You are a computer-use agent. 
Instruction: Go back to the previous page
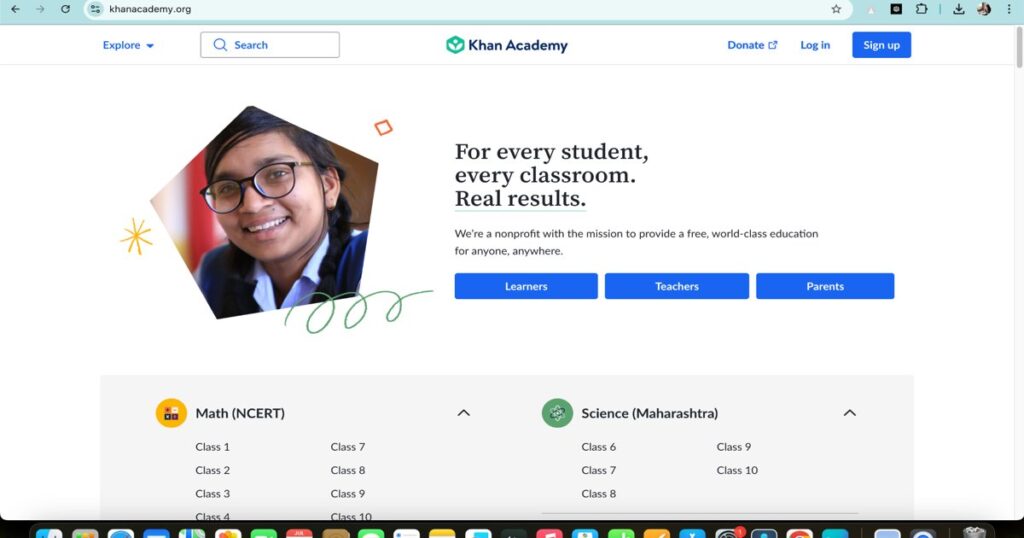[x=15, y=9]
